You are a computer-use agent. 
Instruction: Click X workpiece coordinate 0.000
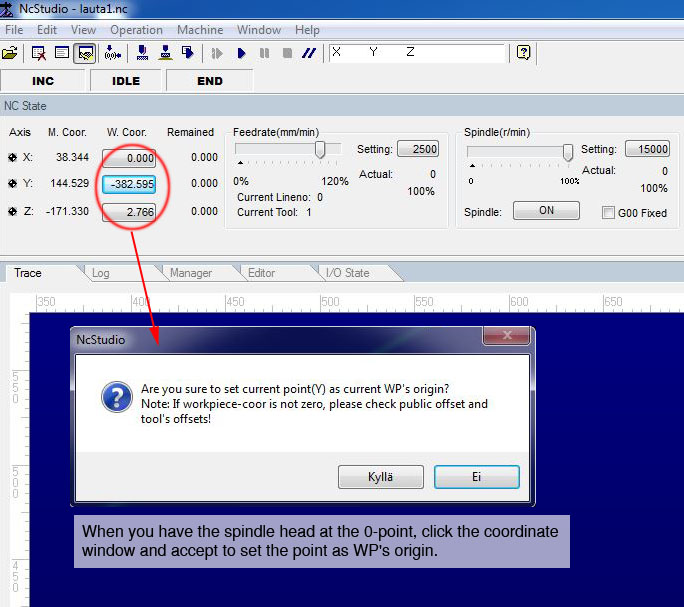pyautogui.click(x=129, y=158)
